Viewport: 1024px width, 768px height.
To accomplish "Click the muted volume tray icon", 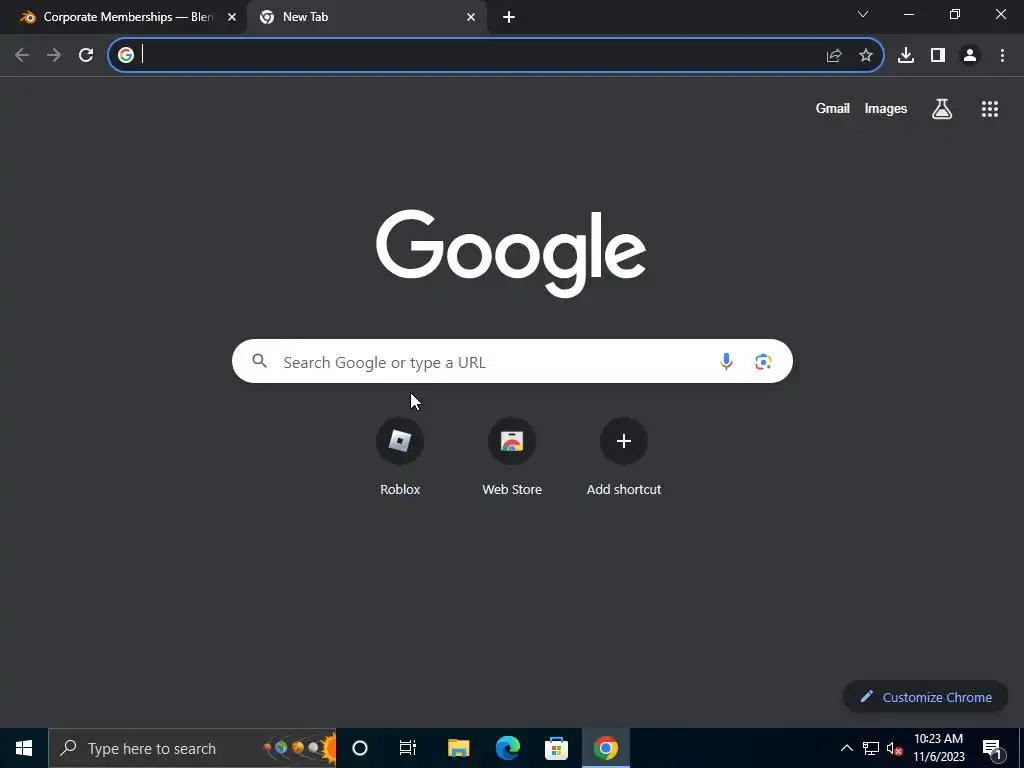I will pos(894,748).
